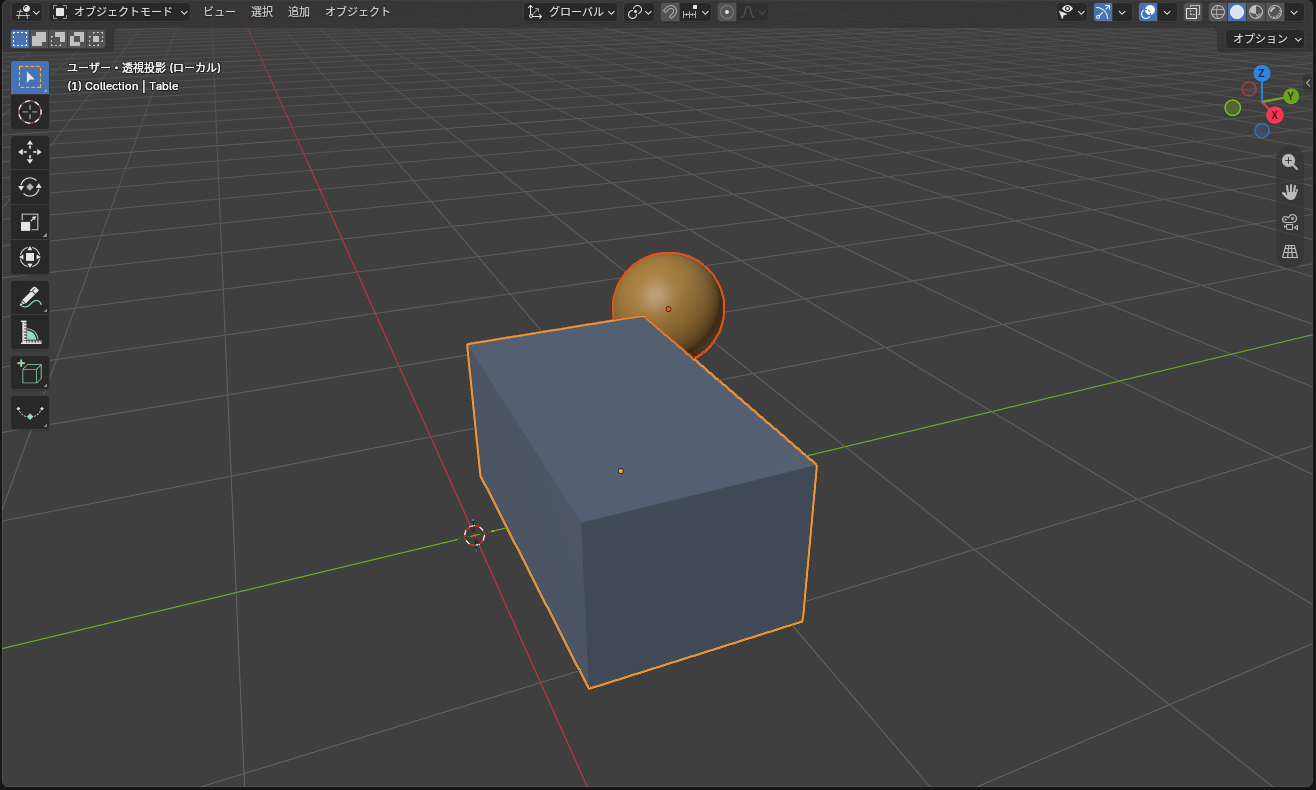The image size is (1316, 790).
Task: Open the オブジェクトモード mode dropdown
Action: (x=120, y=12)
